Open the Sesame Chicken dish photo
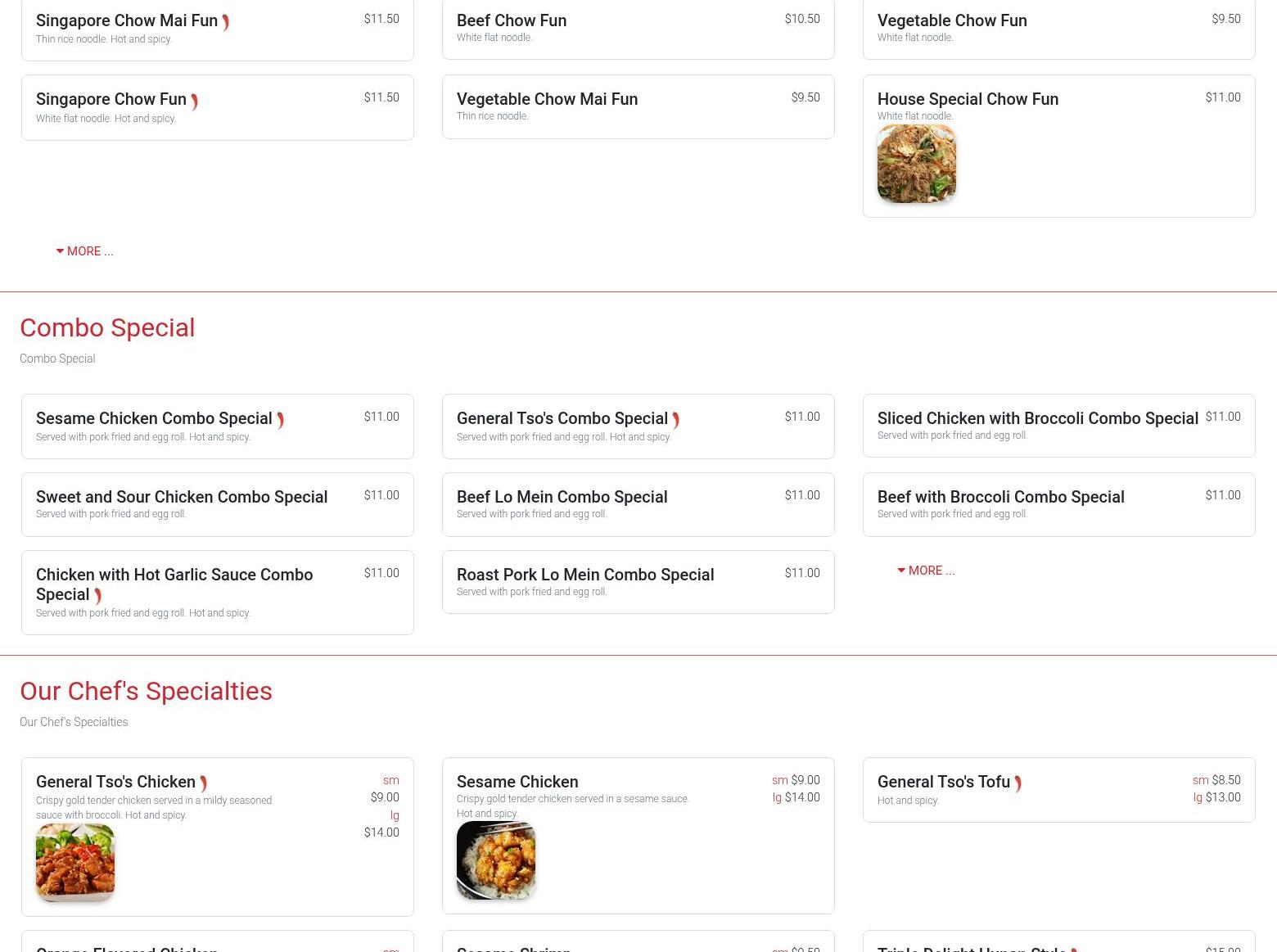This screenshot has width=1277, height=952. [496, 860]
